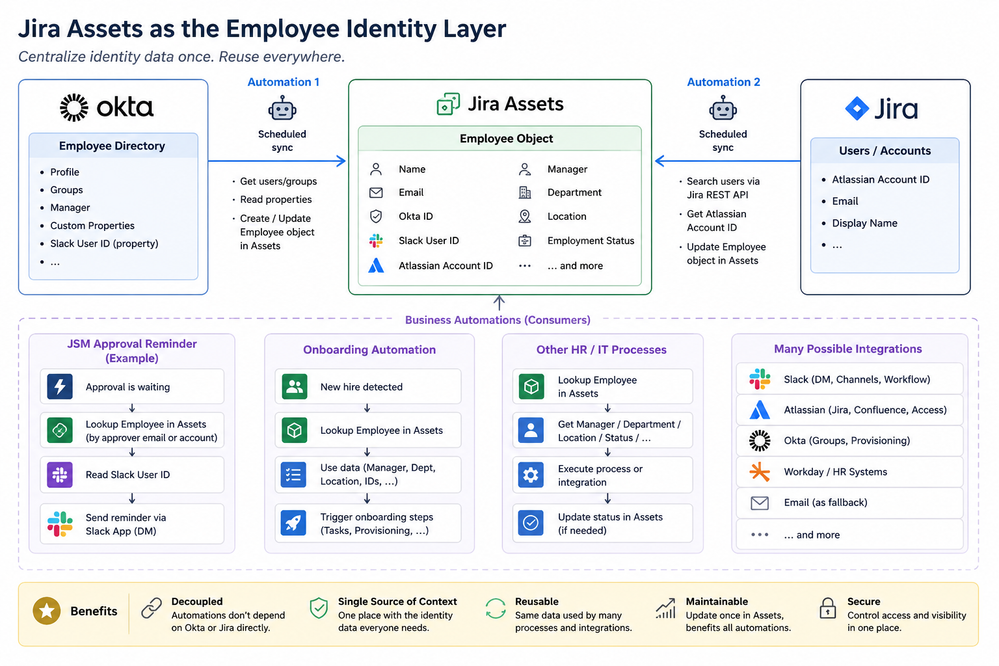Click the blue Jira diamond logo
Screen dimensions: 999x666
click(x=856, y=108)
